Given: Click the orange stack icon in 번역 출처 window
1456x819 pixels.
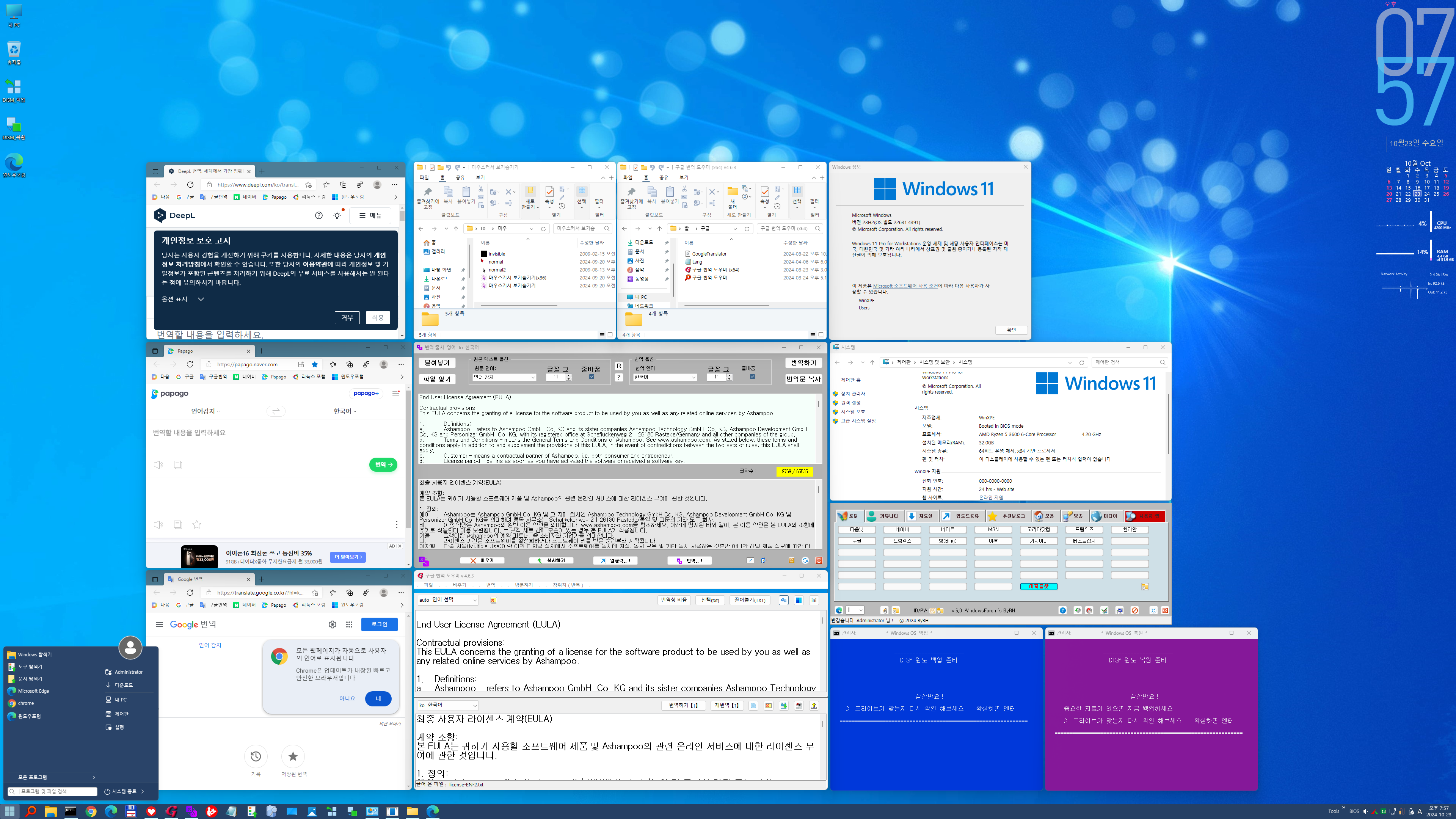Looking at the screenshot, I should click(x=791, y=561).
